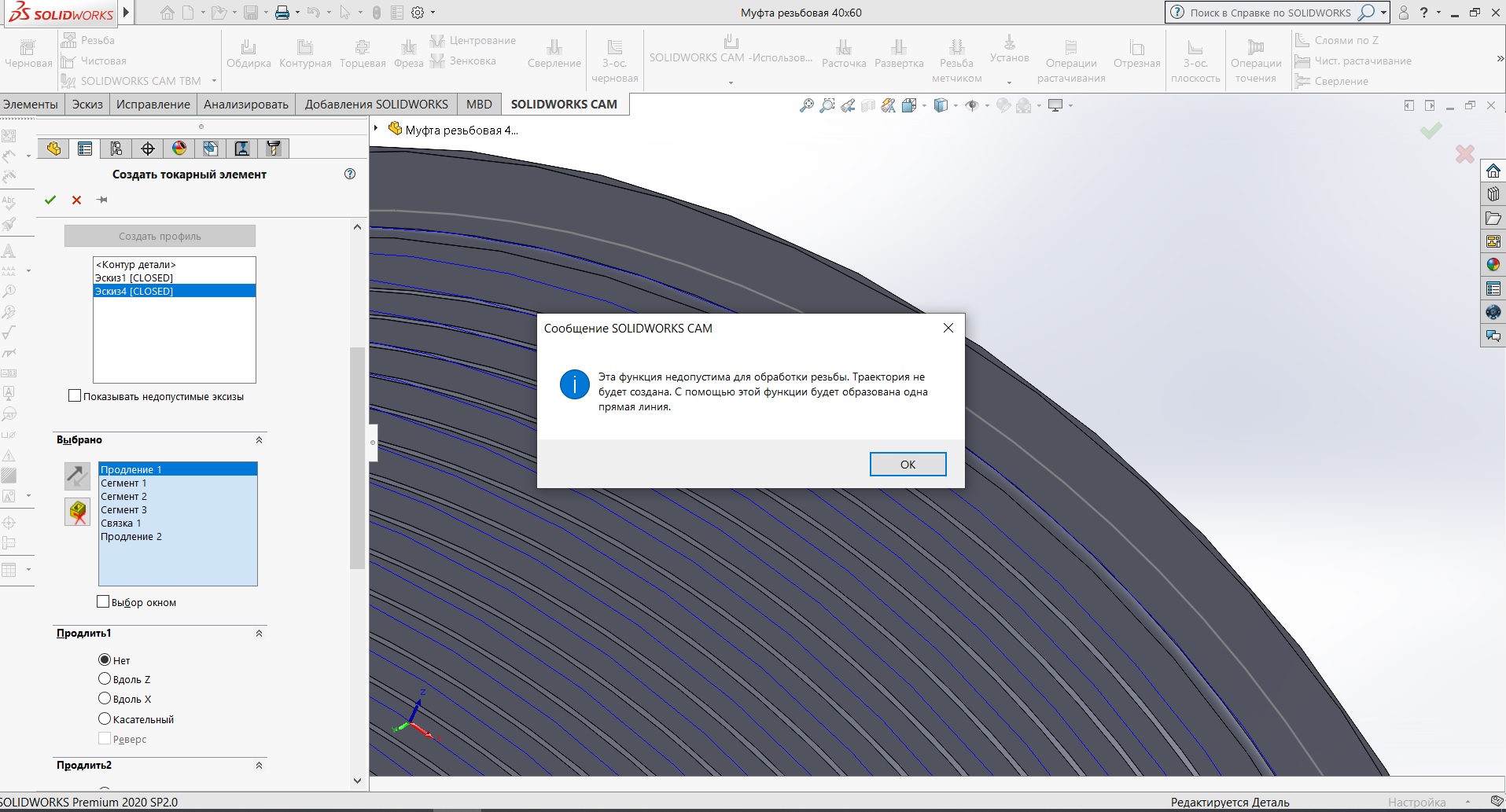This screenshot has width=1506, height=812.
Task: Open the ConfigurationManager tab icon
Action: click(x=116, y=149)
